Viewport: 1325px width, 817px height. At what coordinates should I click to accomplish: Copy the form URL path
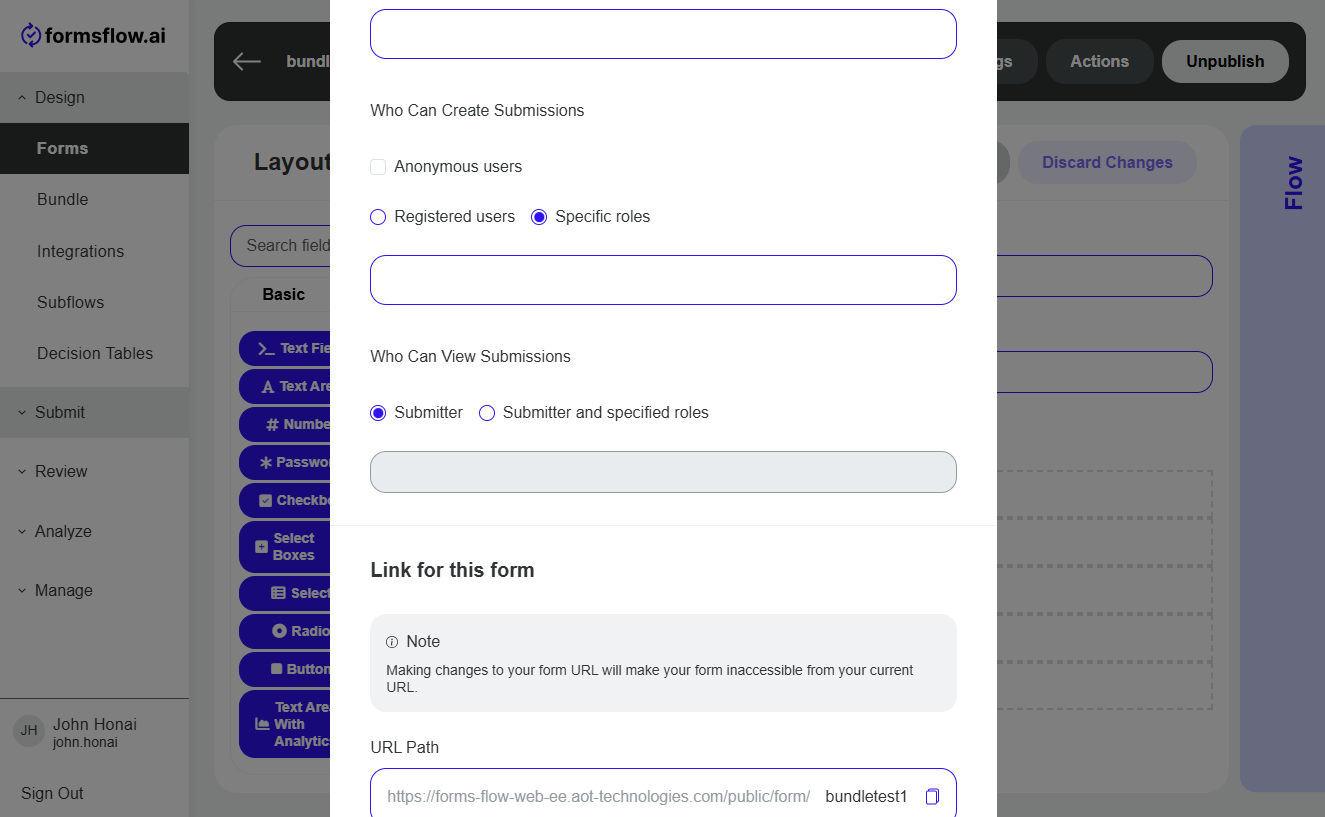pos(932,796)
